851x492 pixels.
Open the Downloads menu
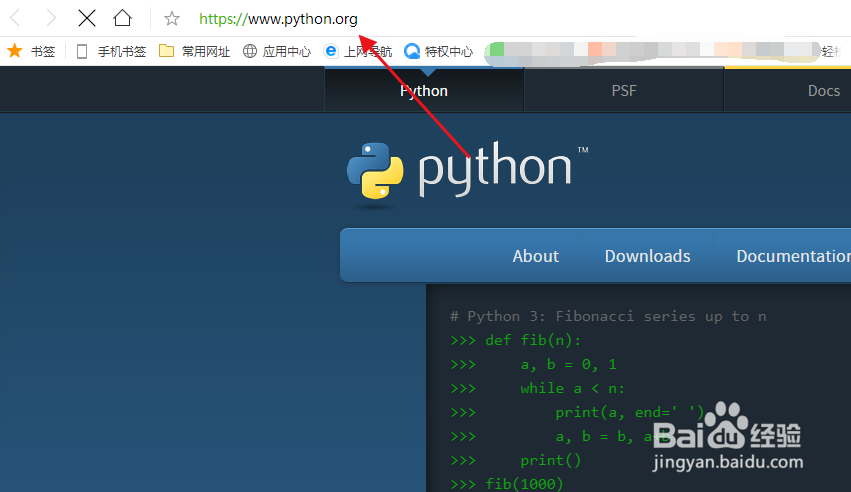point(647,256)
